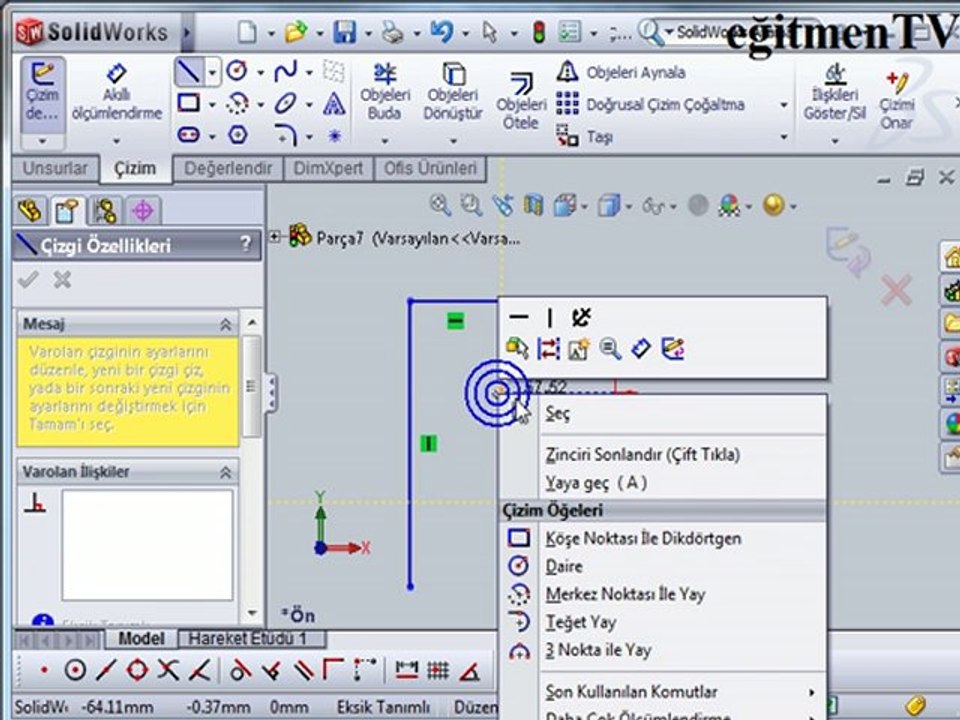Screen dimensions: 960x720
Task: Click Objeleri Buda trim tool
Action: tap(384, 92)
